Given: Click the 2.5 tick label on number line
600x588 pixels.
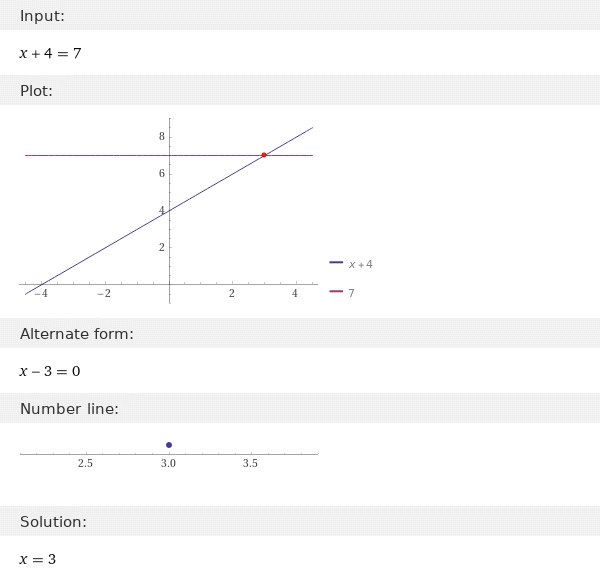Looking at the screenshot, I should 85,464.
